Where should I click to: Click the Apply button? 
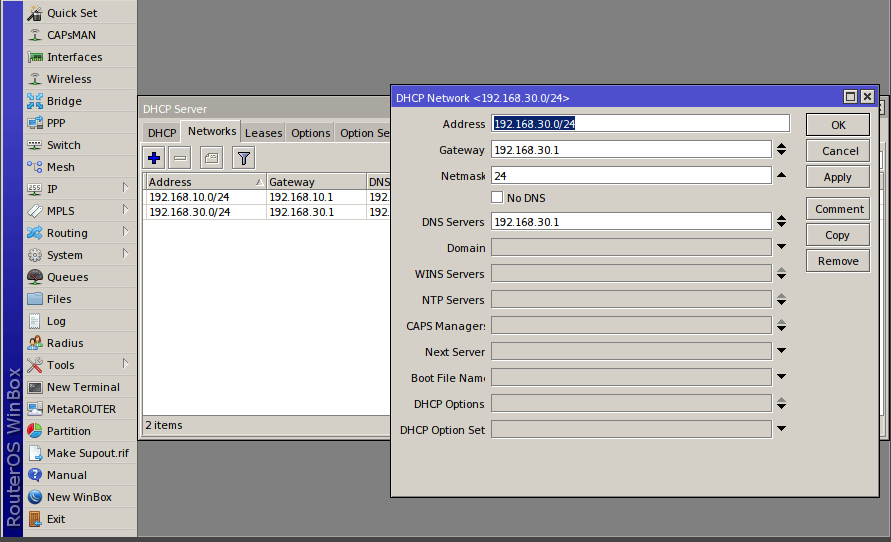coord(838,177)
